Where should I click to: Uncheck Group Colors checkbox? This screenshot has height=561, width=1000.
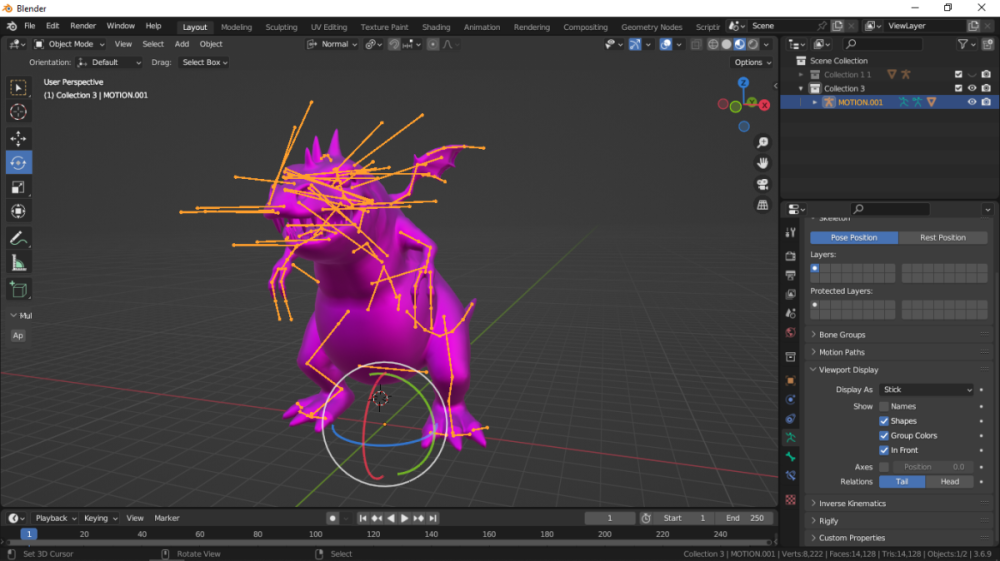pos(884,435)
